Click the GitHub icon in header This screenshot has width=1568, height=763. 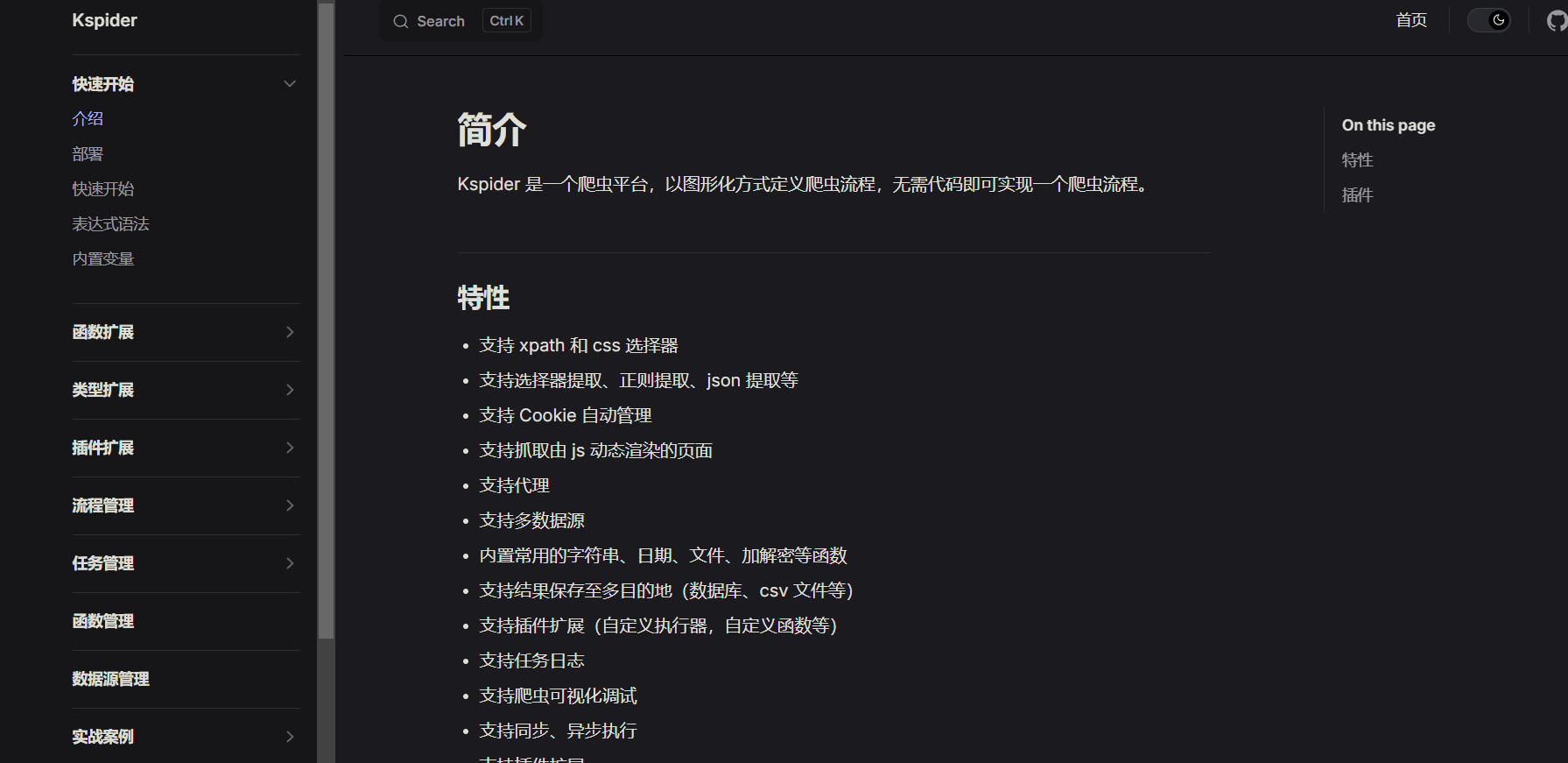tap(1557, 21)
